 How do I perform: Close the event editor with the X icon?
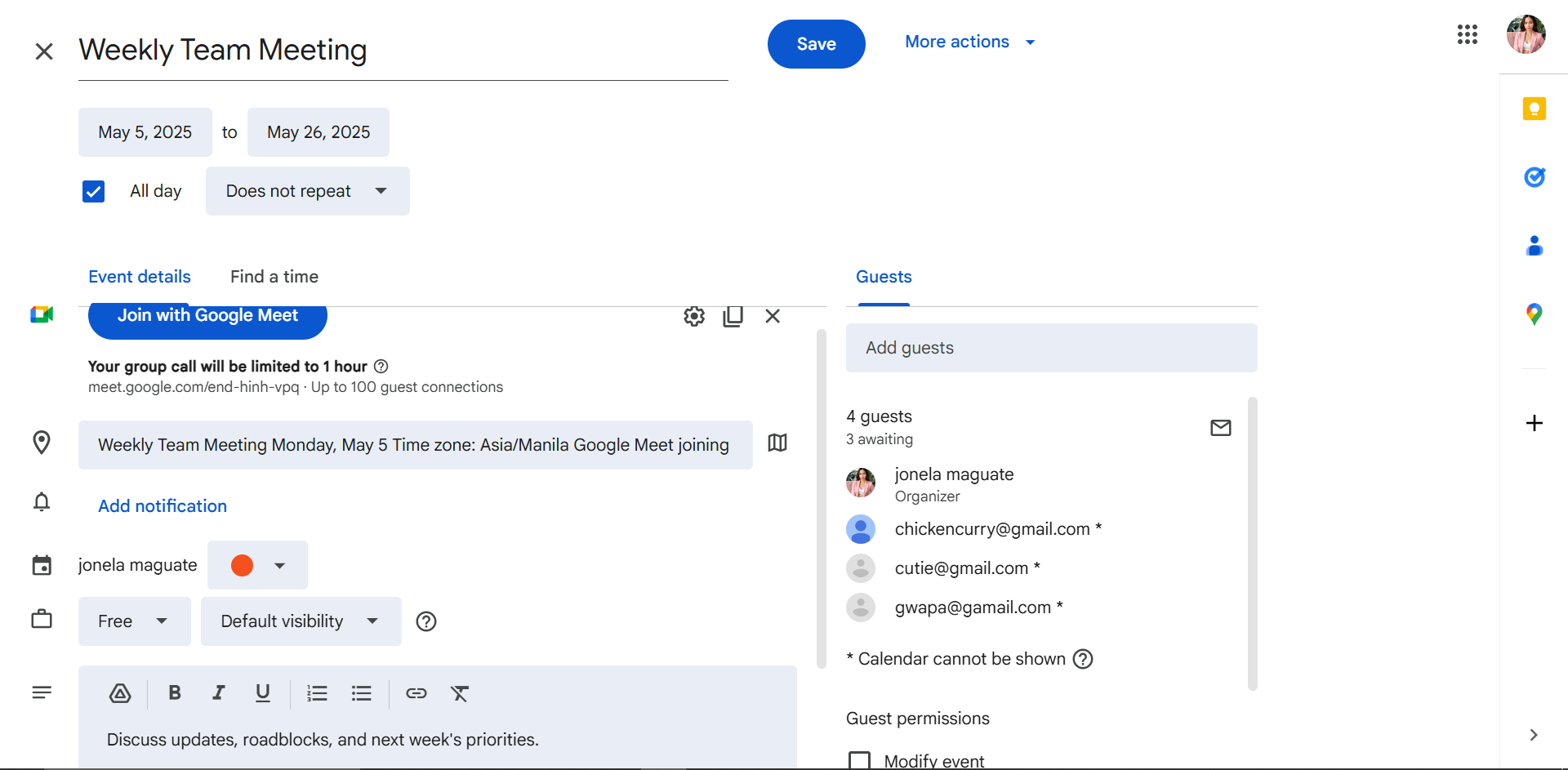point(44,51)
